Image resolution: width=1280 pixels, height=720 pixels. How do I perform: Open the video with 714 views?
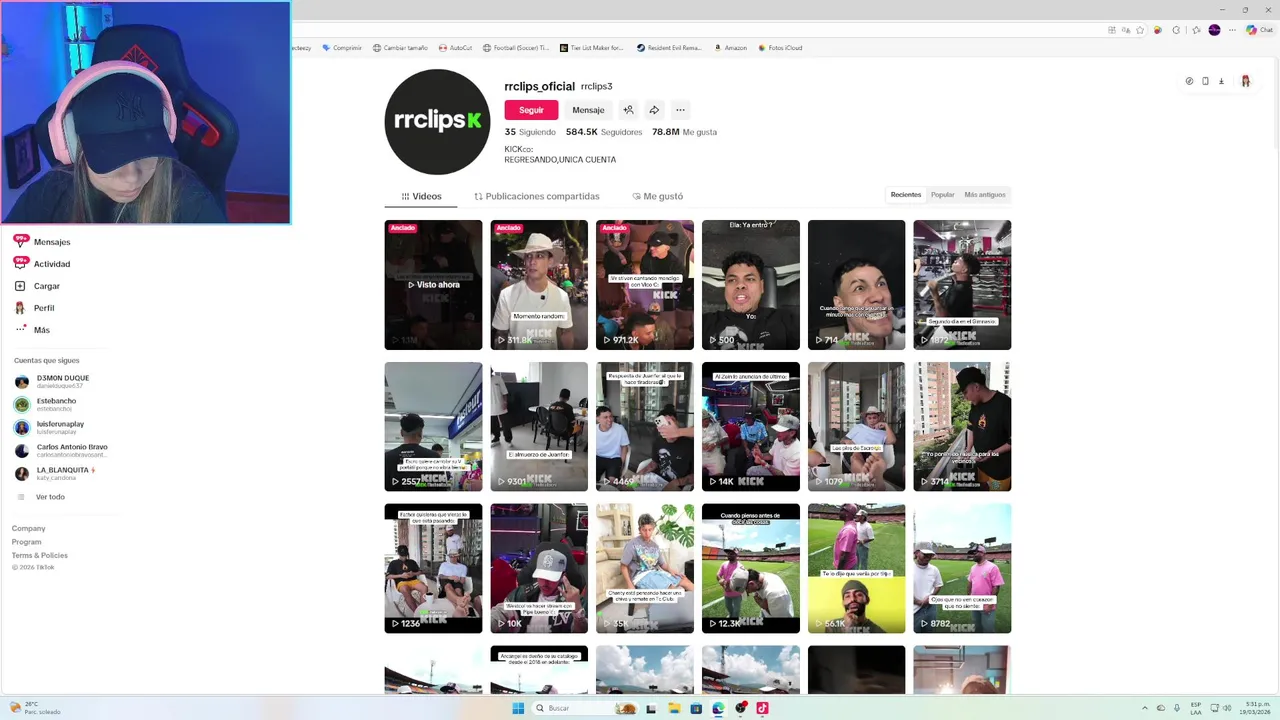click(857, 285)
